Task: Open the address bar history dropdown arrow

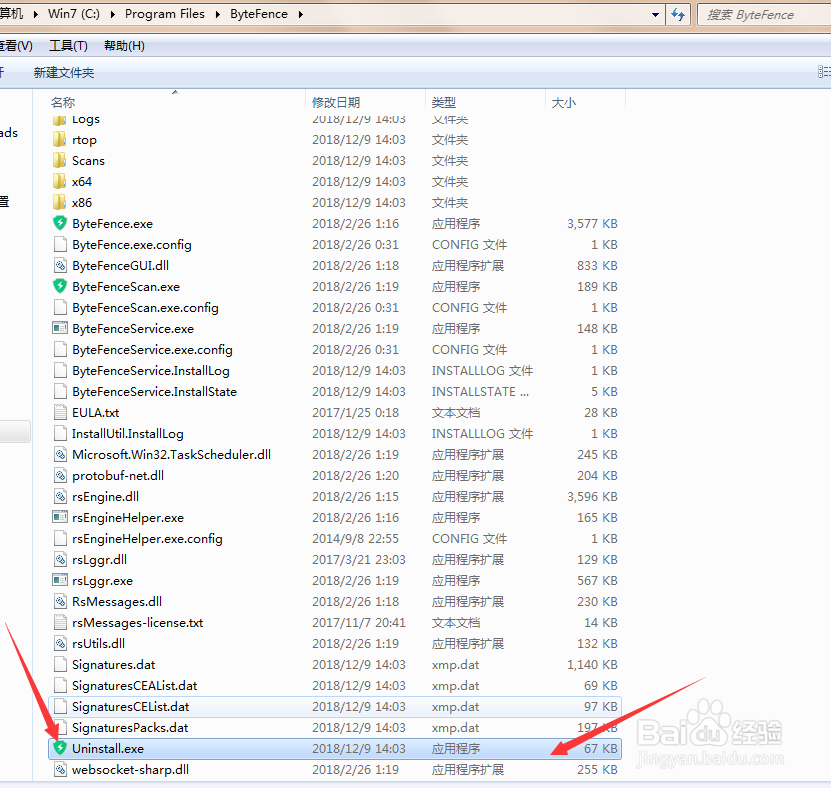Action: pos(656,15)
